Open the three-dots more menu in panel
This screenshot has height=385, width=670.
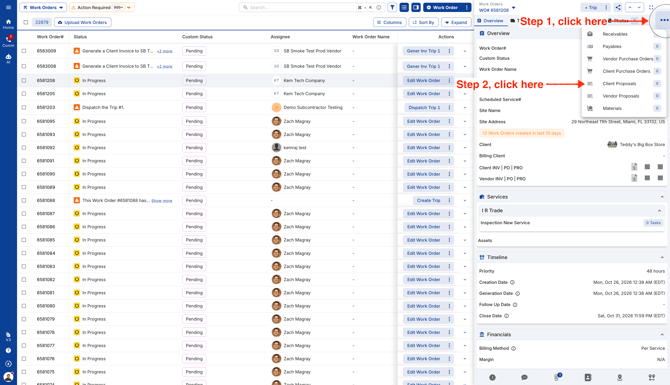(x=664, y=20)
